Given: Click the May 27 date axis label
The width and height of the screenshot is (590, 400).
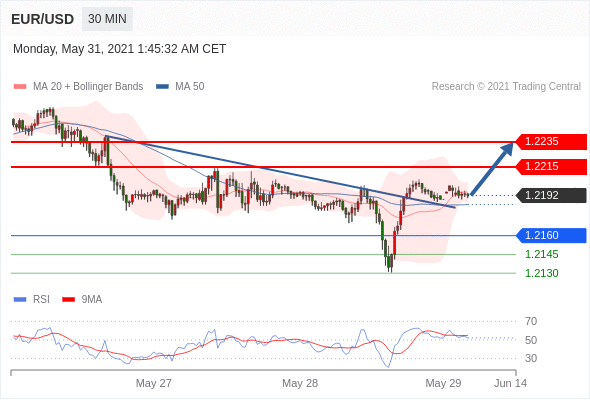Looking at the screenshot, I should click(154, 383).
